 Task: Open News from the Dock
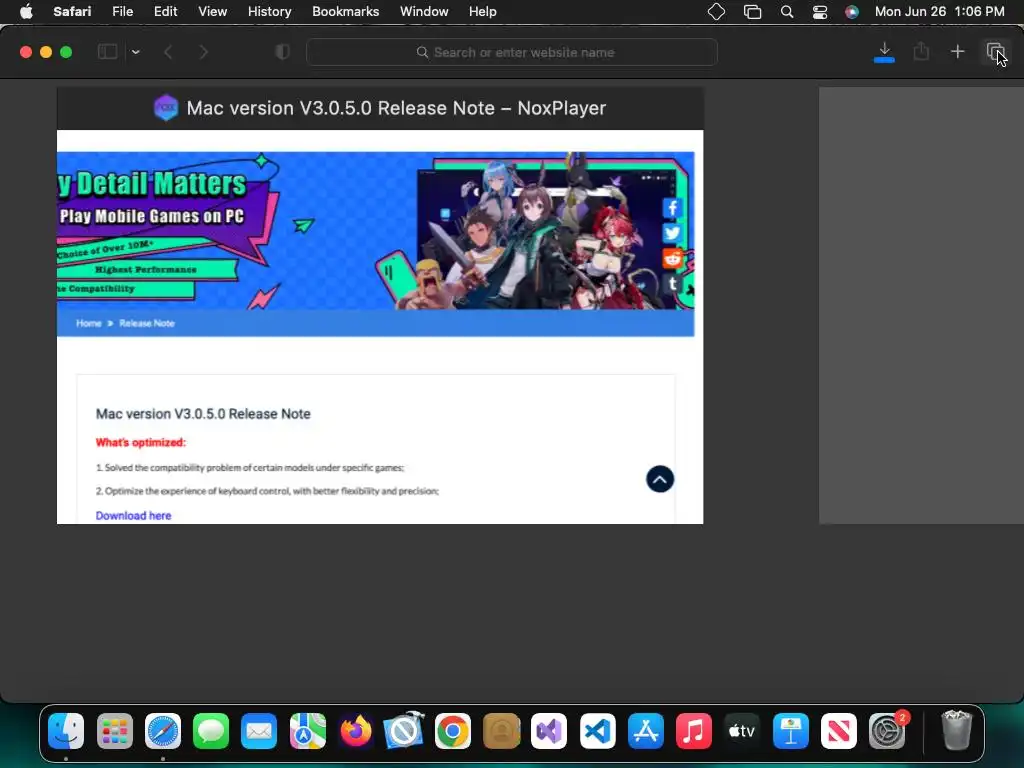click(x=839, y=731)
